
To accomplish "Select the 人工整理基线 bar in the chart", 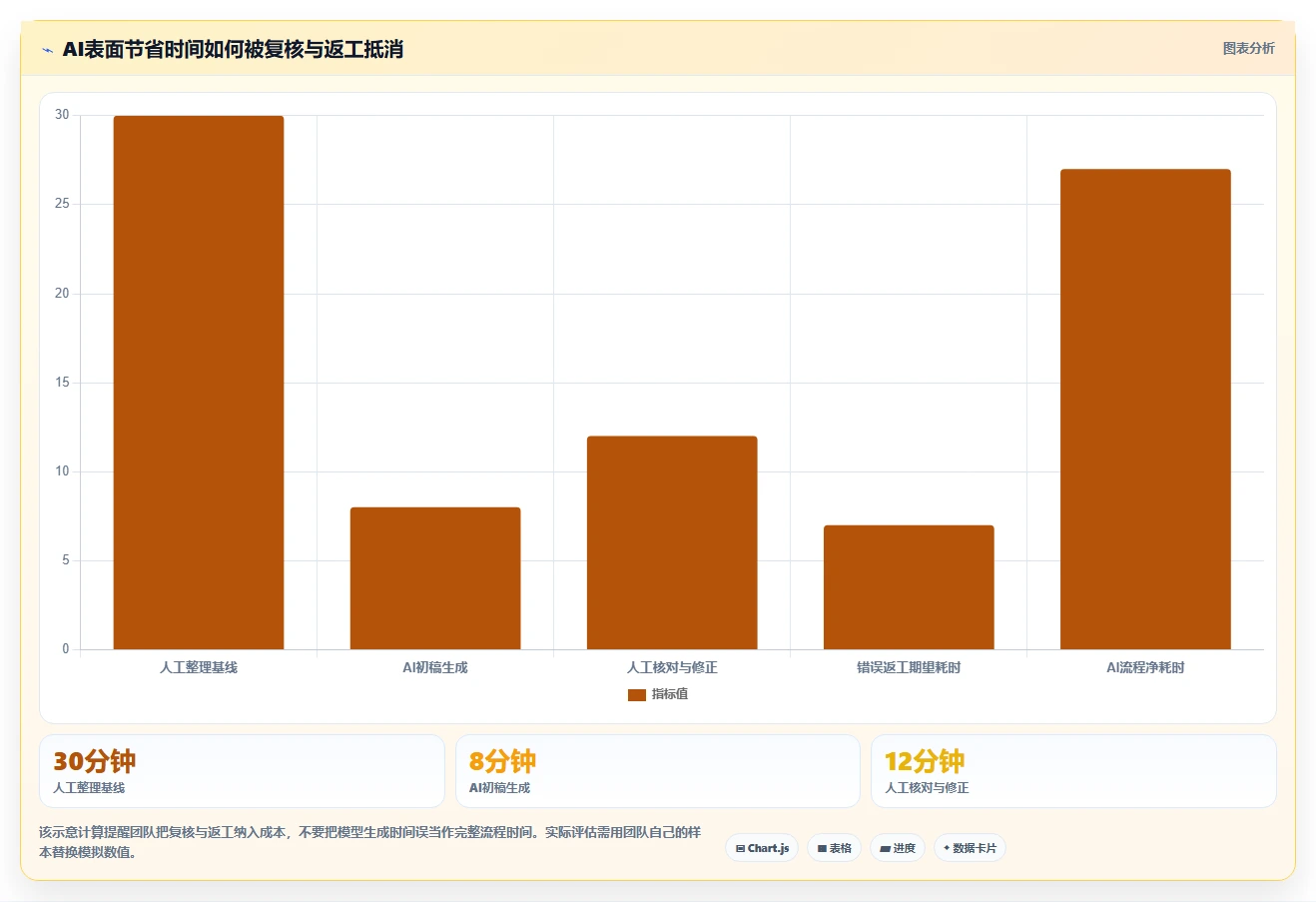I will pyautogui.click(x=199, y=383).
